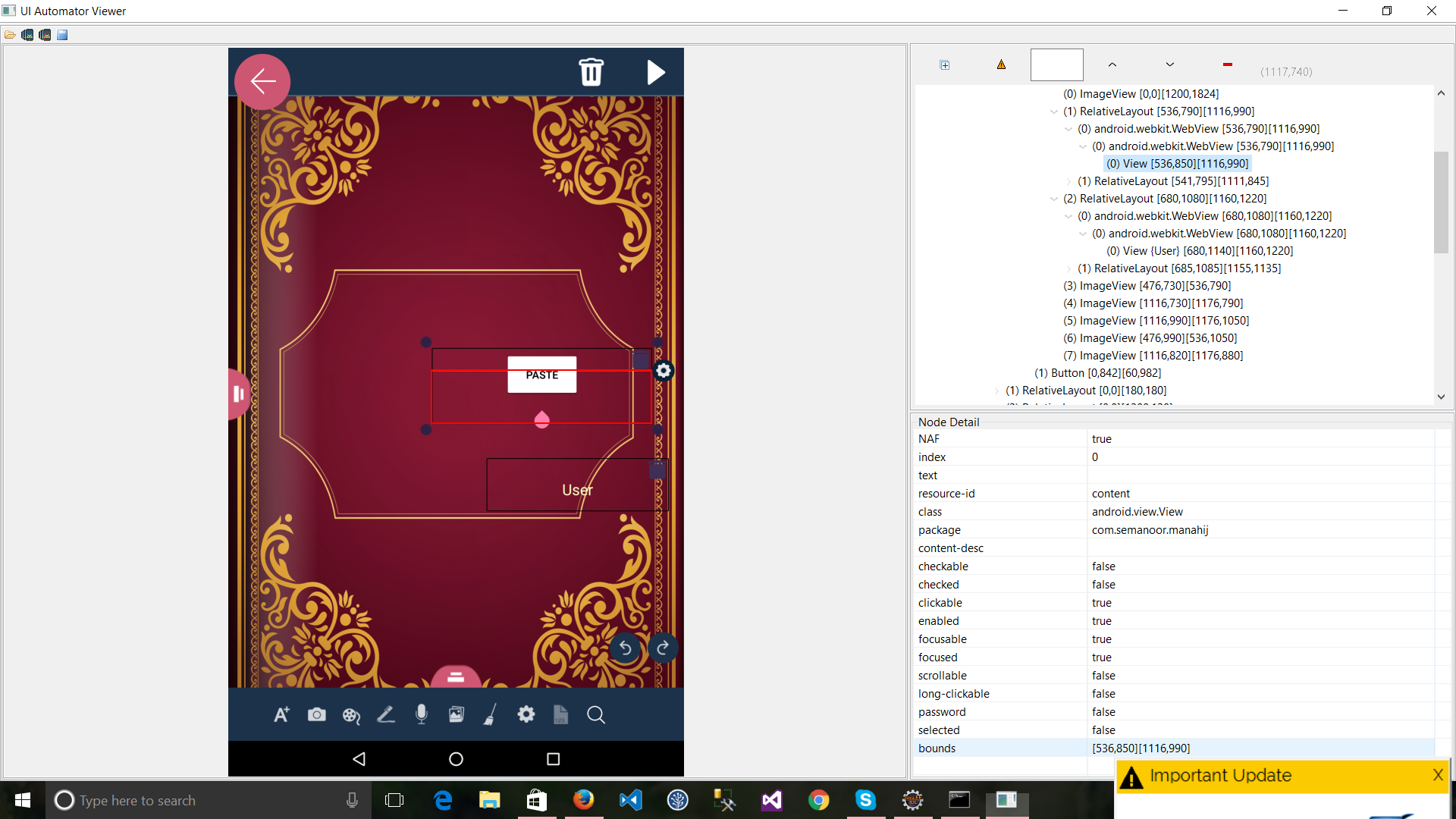Click Device Screenshot dump icon
The height and width of the screenshot is (819, 1456).
pos(27,35)
